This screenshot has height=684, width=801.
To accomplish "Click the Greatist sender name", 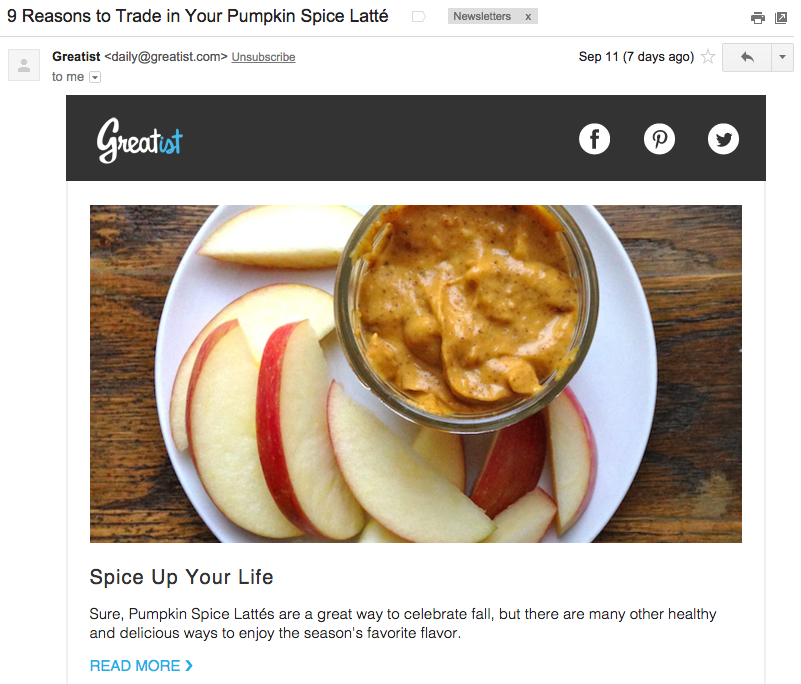I will pos(76,56).
